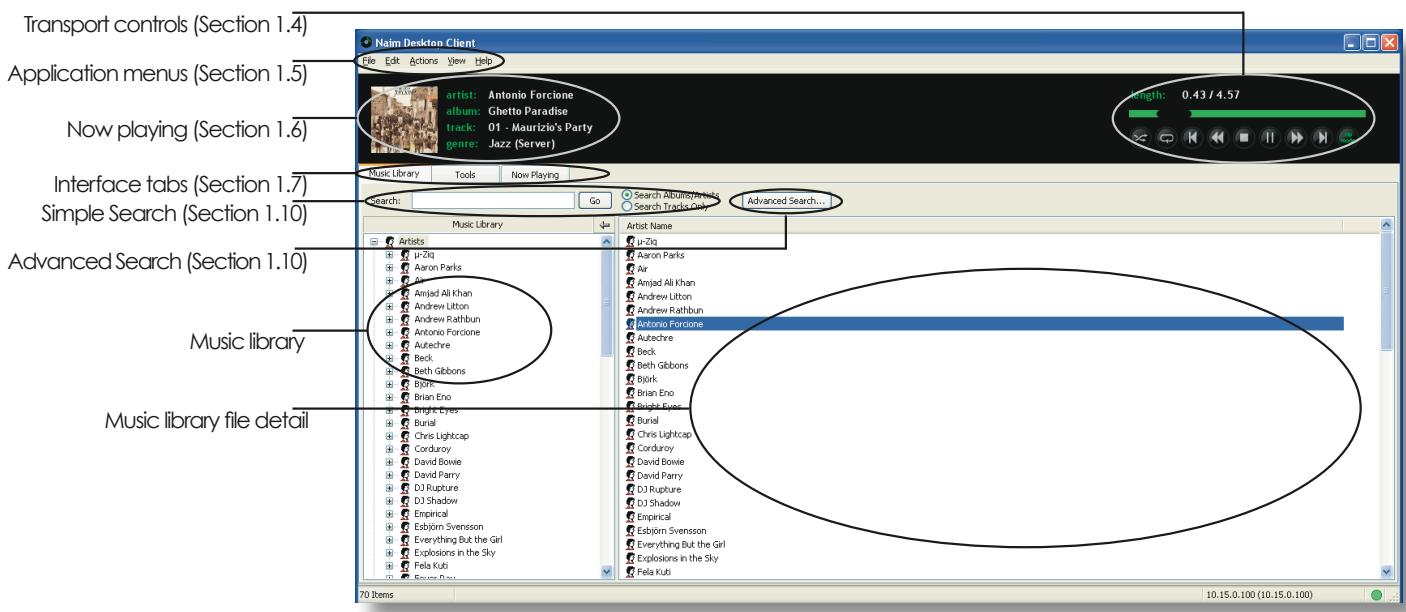Image resolution: width=1406 pixels, height=612 pixels.
Task: Expand Brian Eno in the Music Library tree
Action: (389, 397)
